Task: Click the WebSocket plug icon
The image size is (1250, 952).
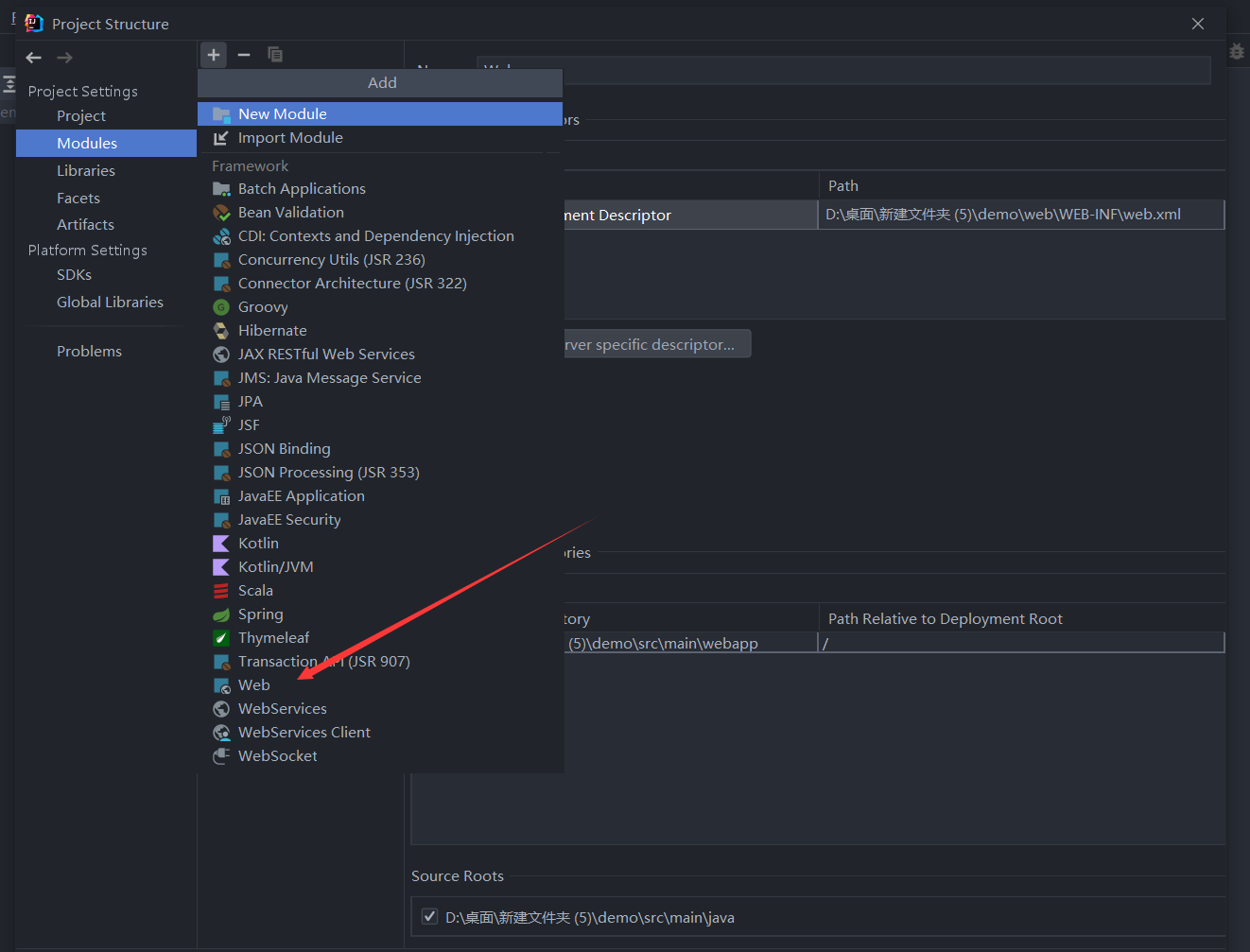Action: pyautogui.click(x=221, y=756)
